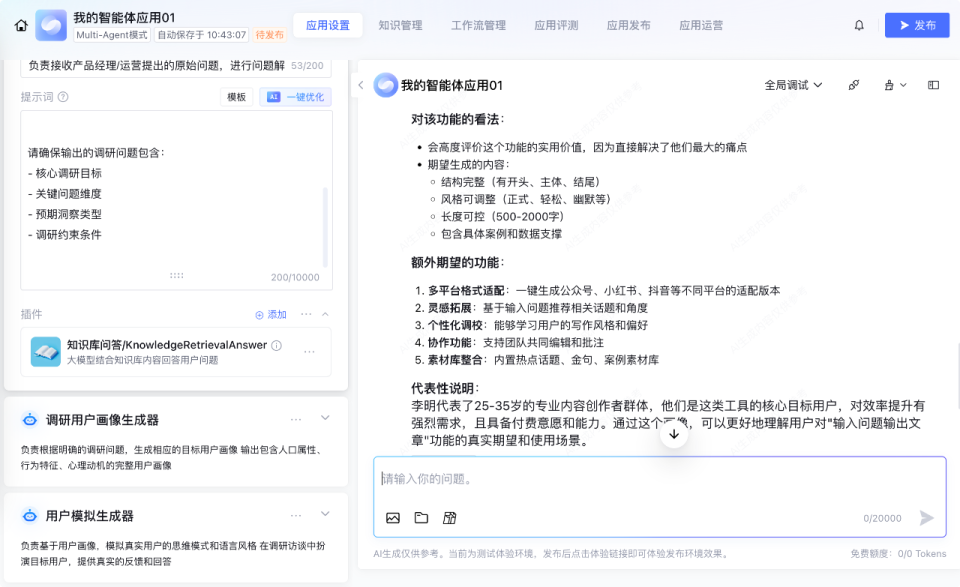Click the KnowledgeRetrievalAnswer plugin icon
The width and height of the screenshot is (960, 587).
[x=44, y=352]
